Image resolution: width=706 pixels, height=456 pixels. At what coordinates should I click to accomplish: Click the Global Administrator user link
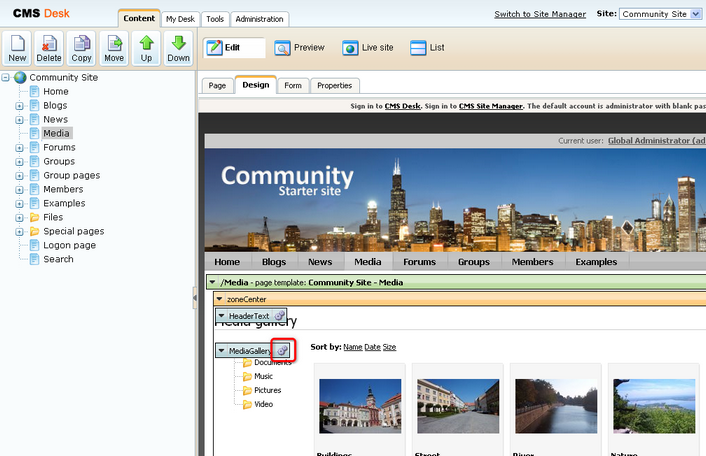[656, 141]
